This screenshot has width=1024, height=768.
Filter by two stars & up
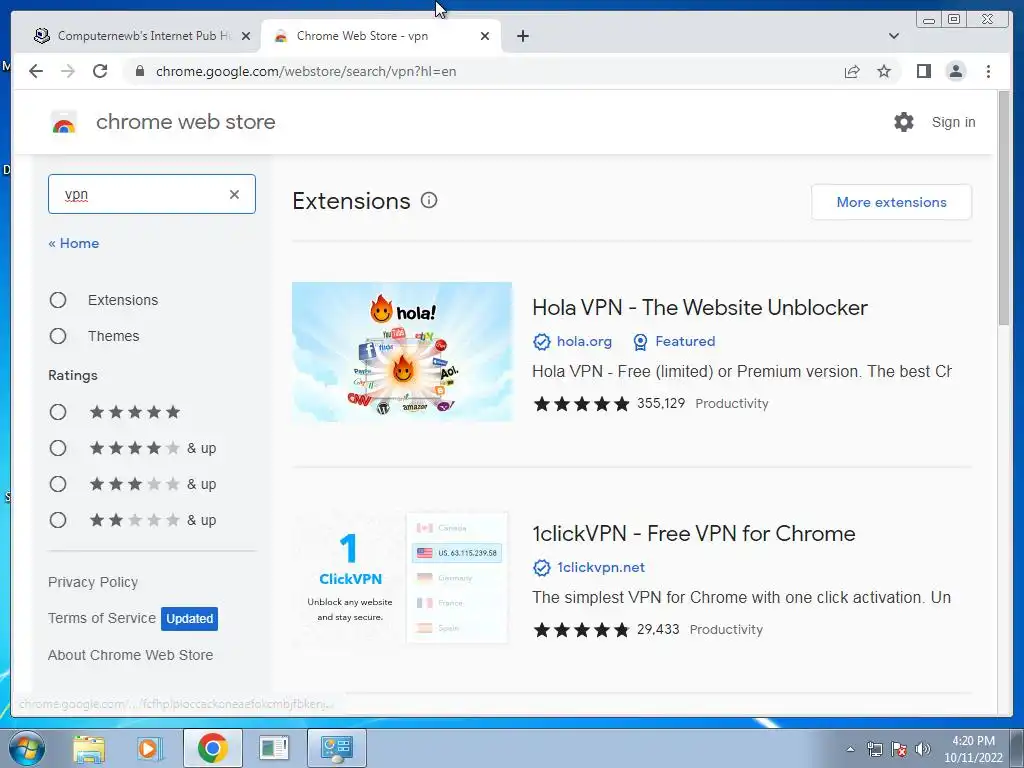coord(58,520)
